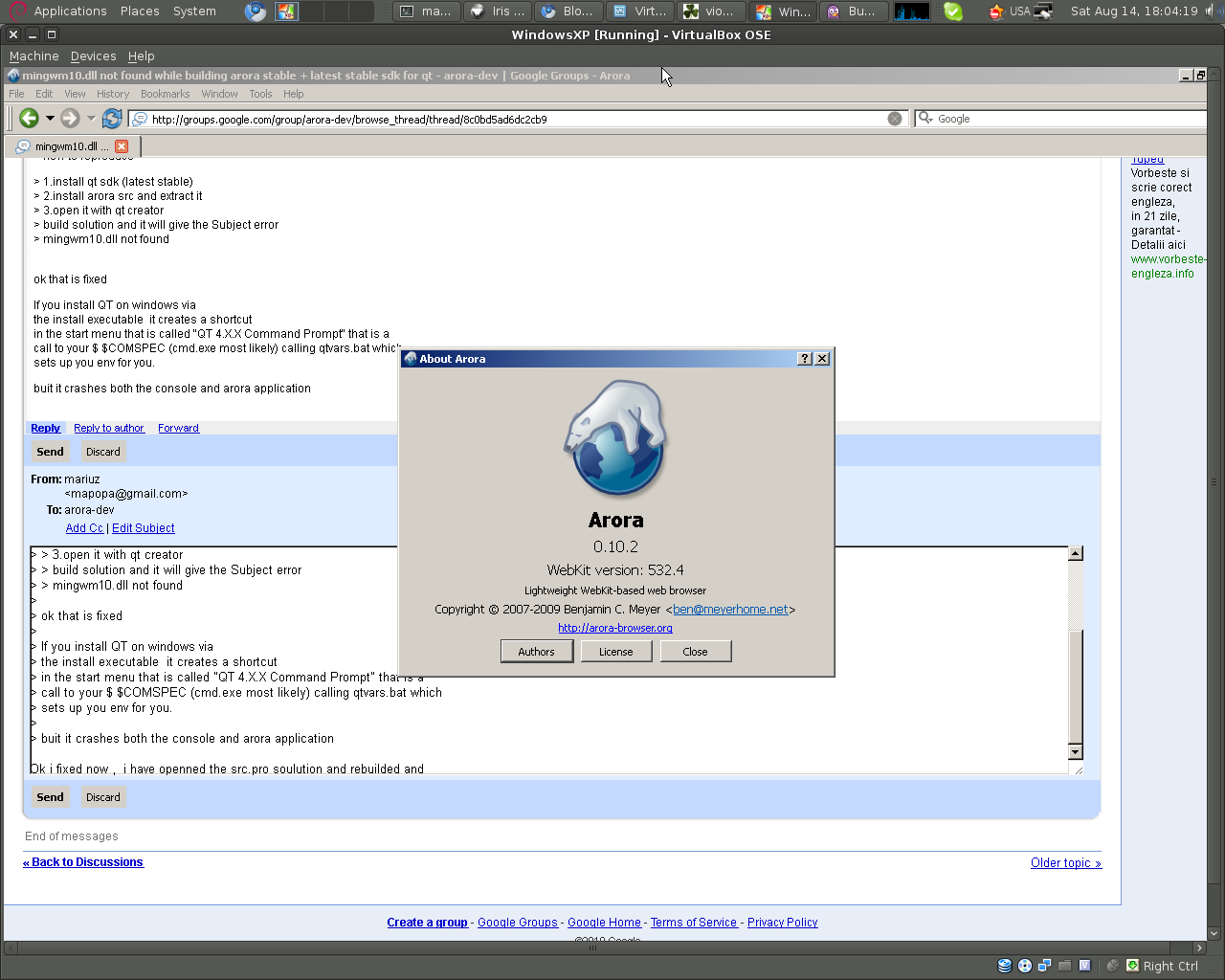This screenshot has width=1225, height=980.
Task: Open the Edit menu in Arora
Action: (44, 94)
